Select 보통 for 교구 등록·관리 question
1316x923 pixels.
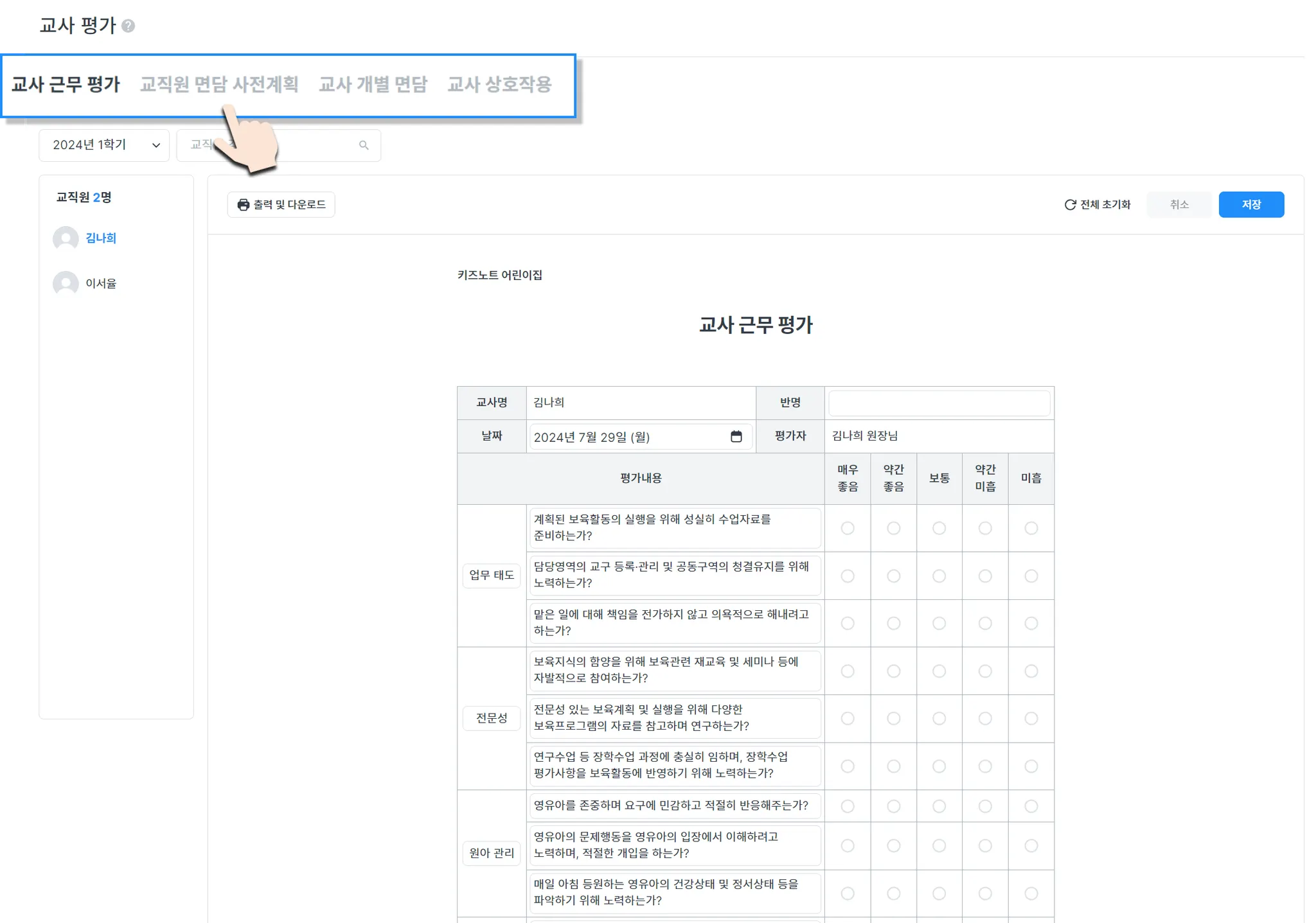click(x=939, y=576)
